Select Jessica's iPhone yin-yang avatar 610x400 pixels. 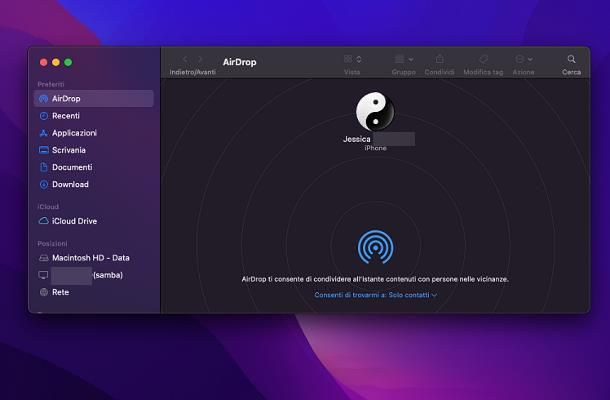point(375,111)
